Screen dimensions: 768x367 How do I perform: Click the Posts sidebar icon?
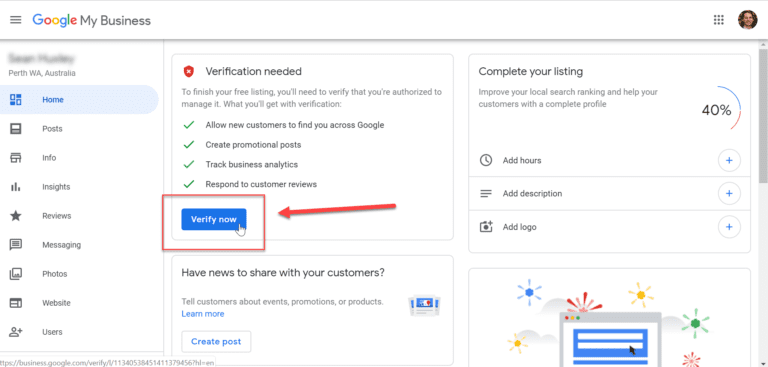pos(16,129)
